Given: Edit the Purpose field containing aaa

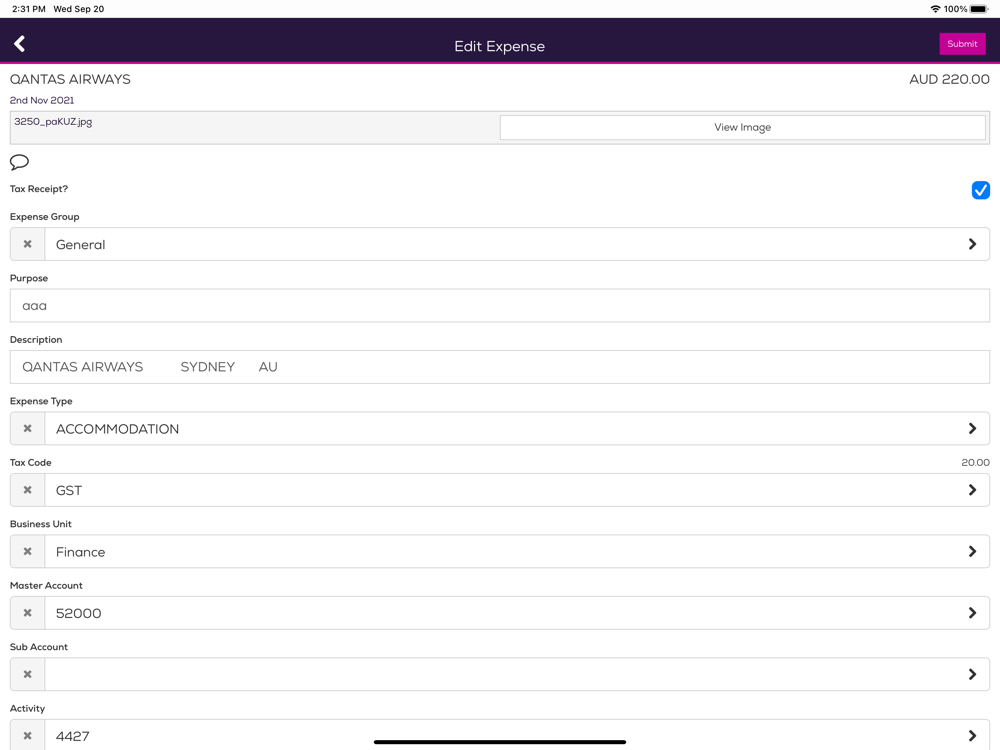Looking at the screenshot, I should pos(500,305).
